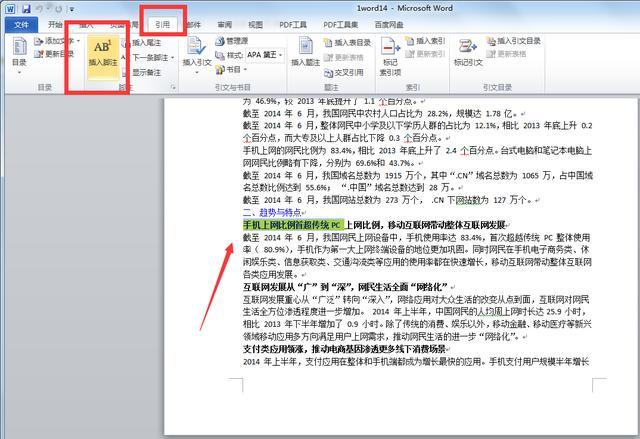The width and height of the screenshot is (640, 439).
Task: Switch to the PDF工具 tab
Action: (293, 25)
